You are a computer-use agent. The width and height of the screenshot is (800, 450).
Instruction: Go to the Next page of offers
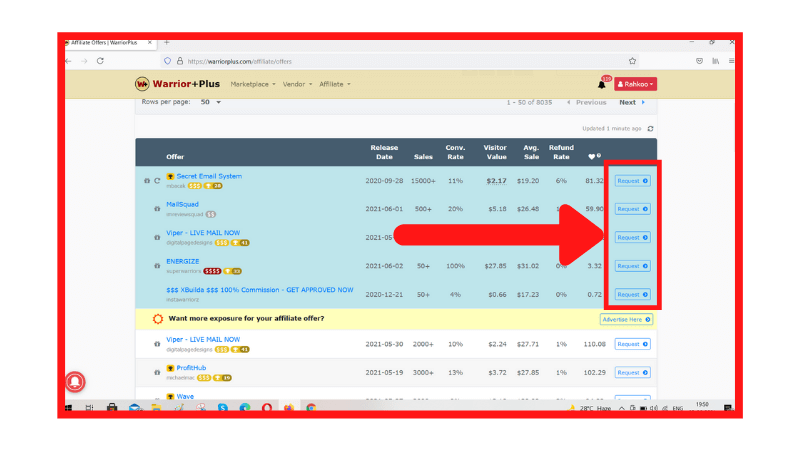[x=632, y=102]
